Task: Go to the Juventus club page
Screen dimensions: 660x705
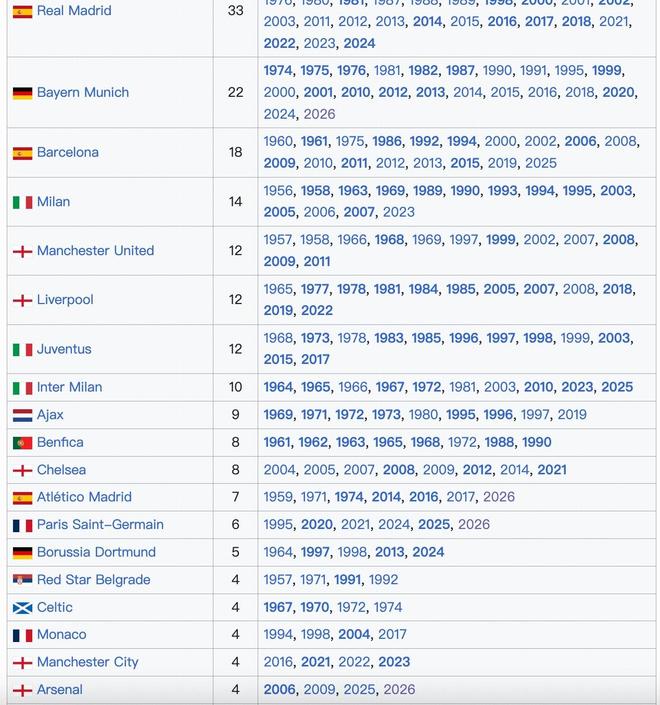Action: 64,349
